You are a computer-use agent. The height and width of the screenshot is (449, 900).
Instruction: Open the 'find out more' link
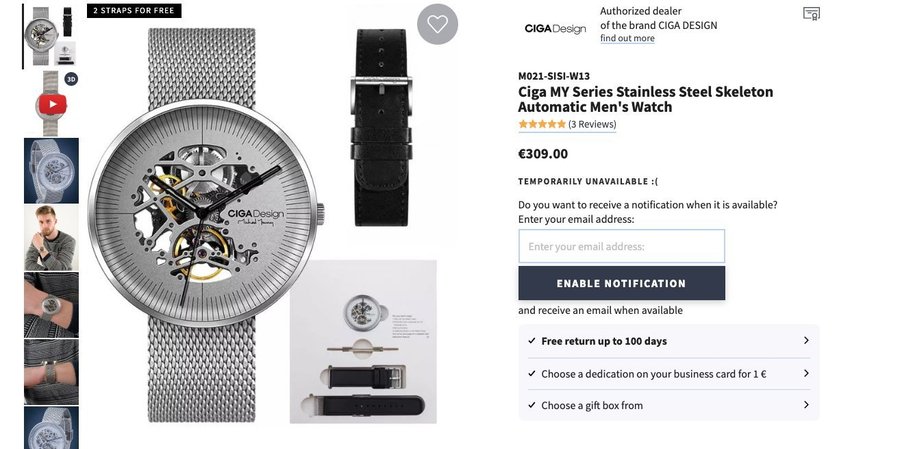pos(627,39)
